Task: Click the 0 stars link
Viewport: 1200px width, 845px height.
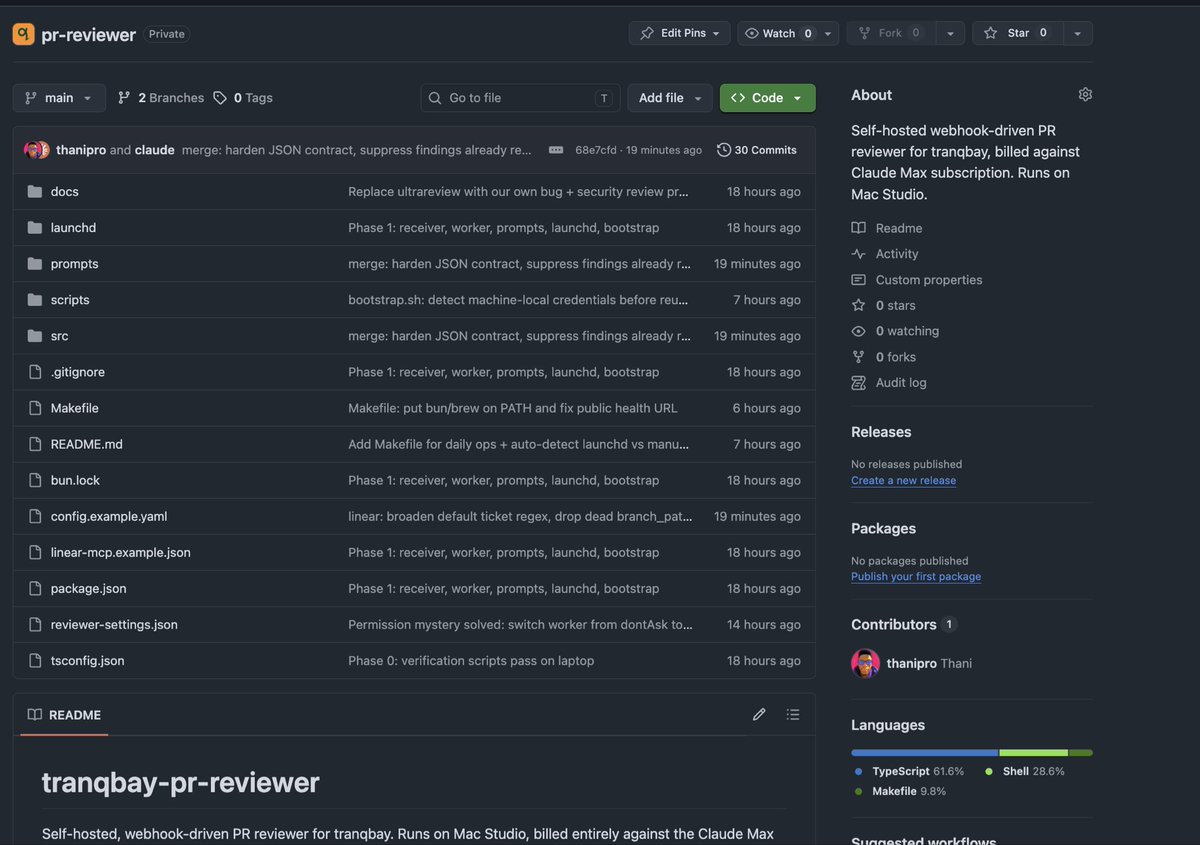Action: click(884, 306)
